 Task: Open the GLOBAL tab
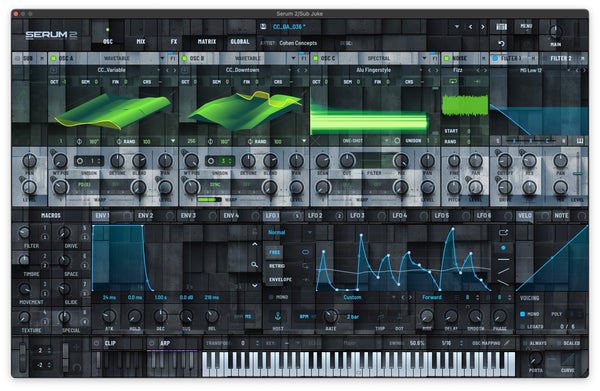(x=240, y=41)
